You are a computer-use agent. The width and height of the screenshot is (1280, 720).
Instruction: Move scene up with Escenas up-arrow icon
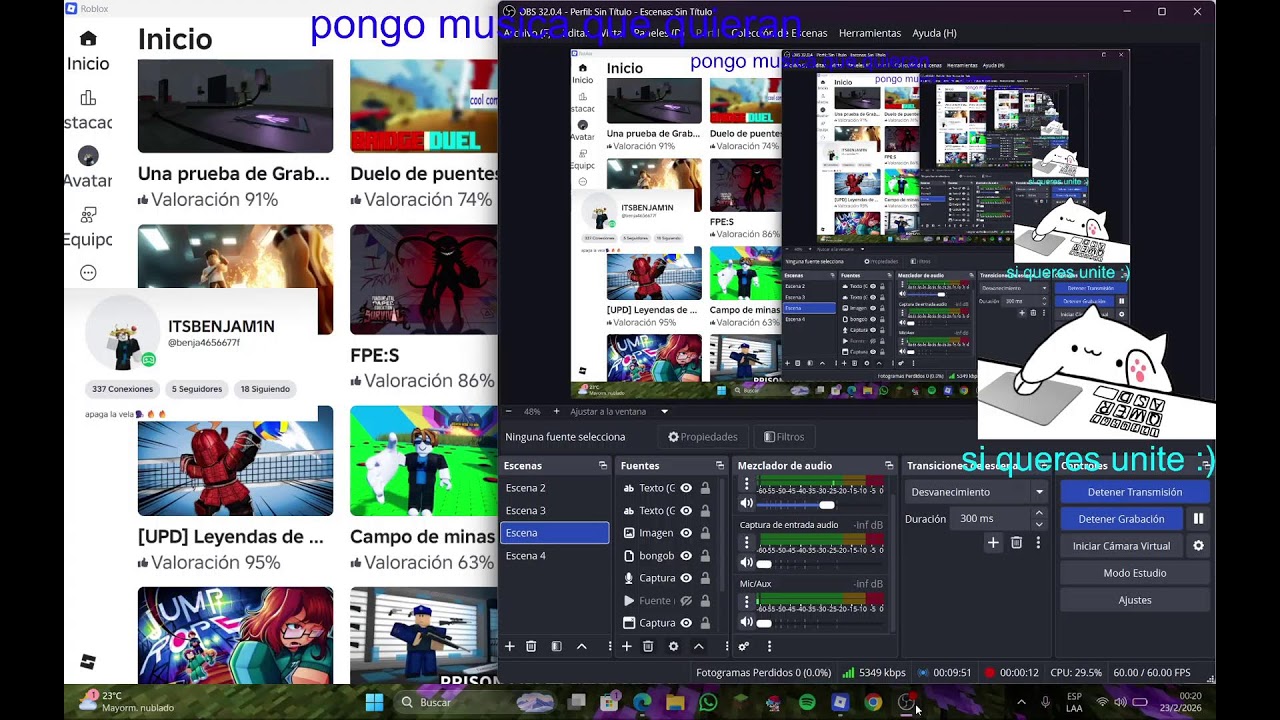pos(581,647)
